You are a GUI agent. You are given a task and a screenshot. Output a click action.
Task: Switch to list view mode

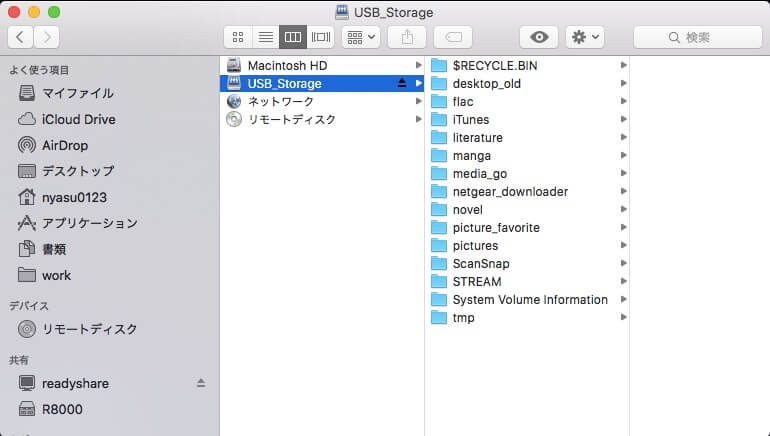(x=266, y=37)
